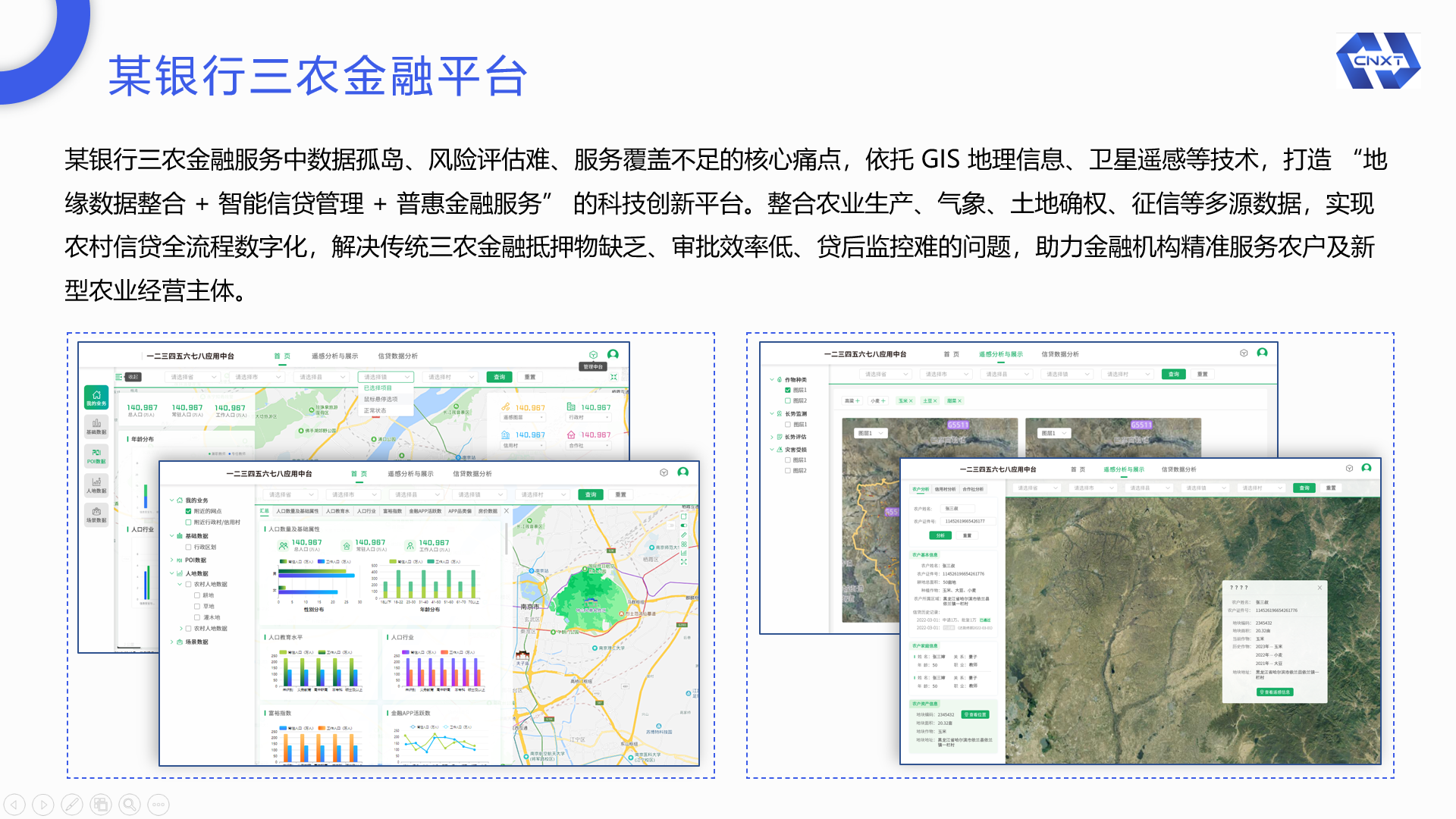Image resolution: width=1456 pixels, height=819 pixels.
Task: Select the 基础数据 sidebar icon
Action: click(96, 427)
